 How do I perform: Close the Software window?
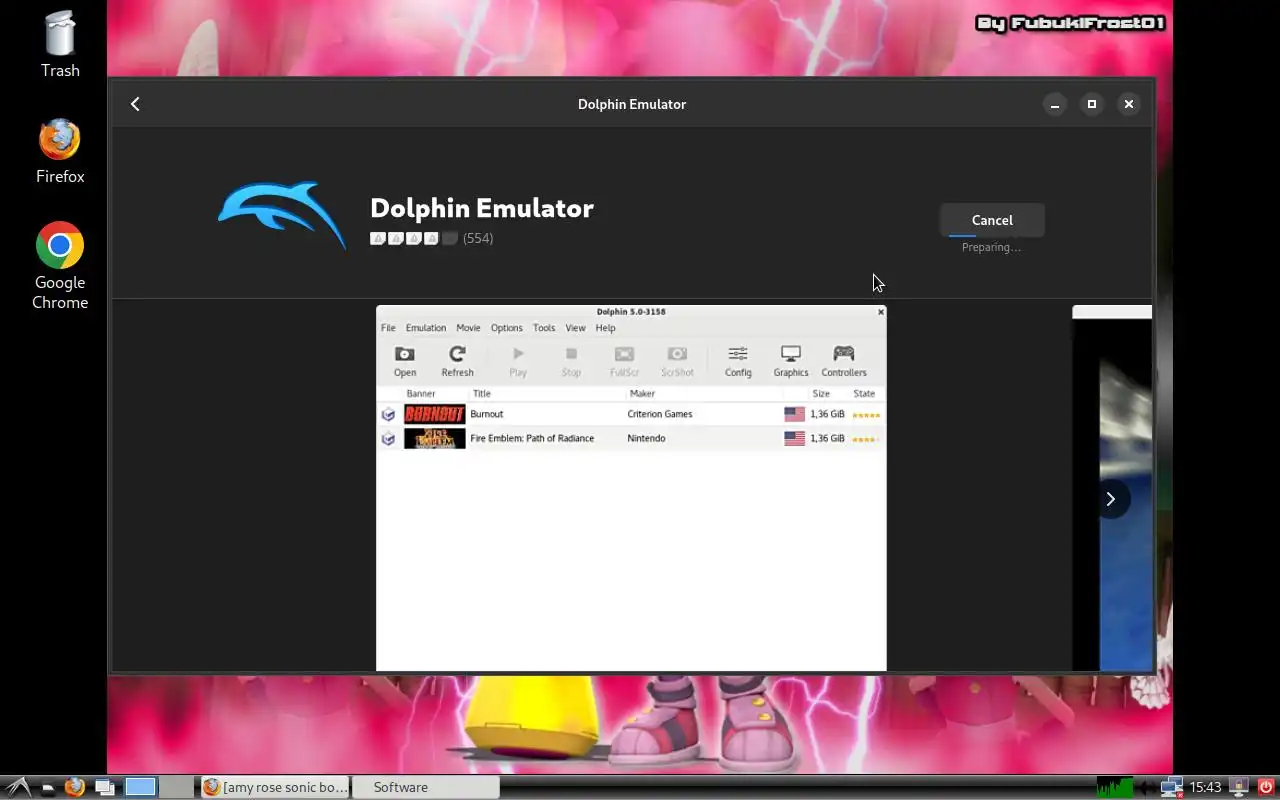(1129, 104)
